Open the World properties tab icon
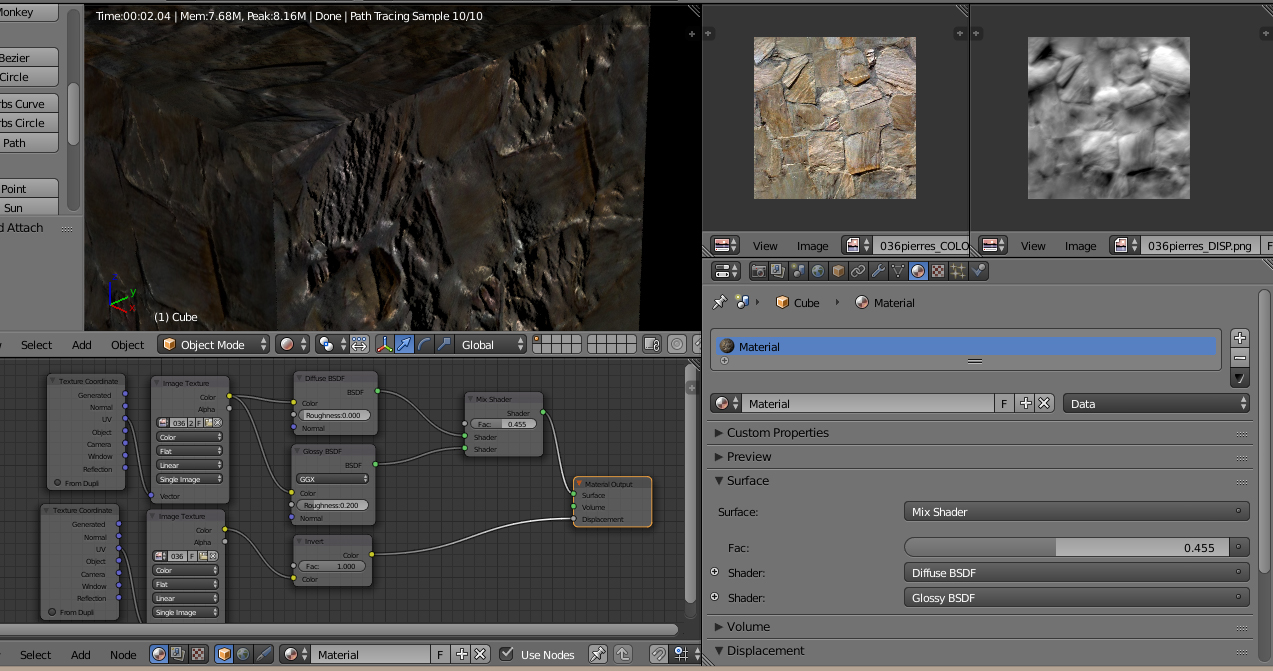 click(818, 271)
